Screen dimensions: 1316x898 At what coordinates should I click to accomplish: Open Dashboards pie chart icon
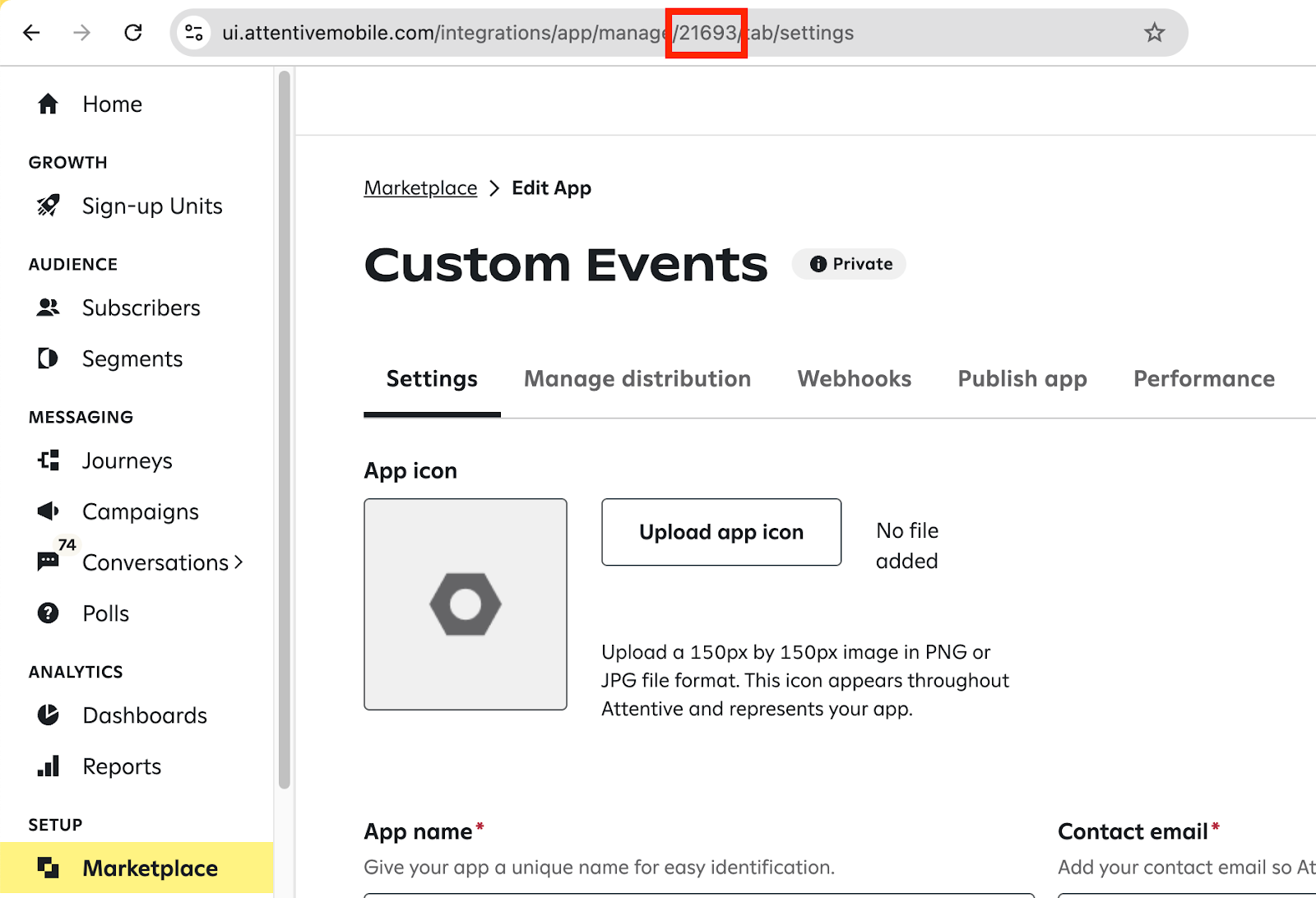click(x=48, y=715)
